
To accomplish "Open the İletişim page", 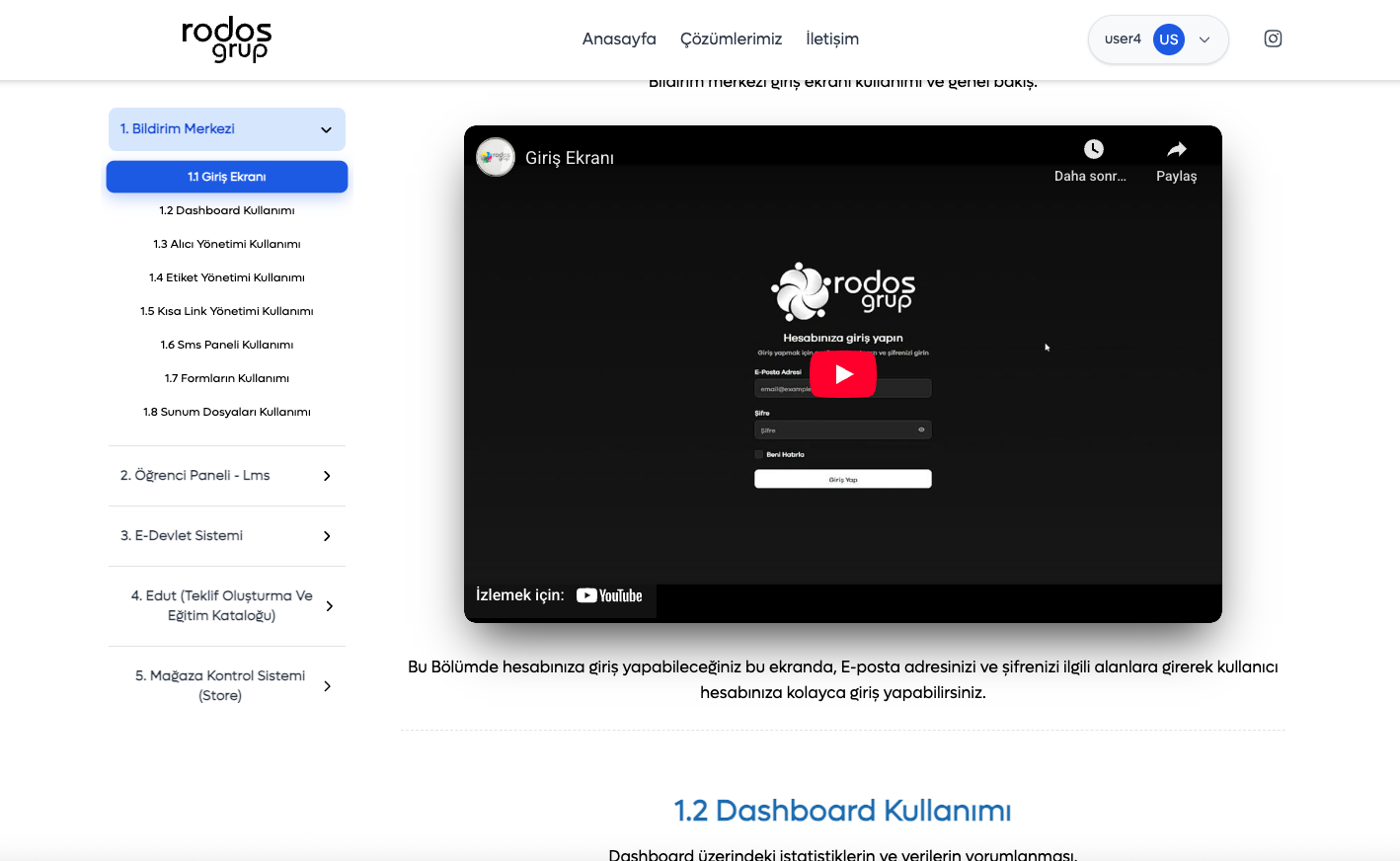I will coord(831,39).
